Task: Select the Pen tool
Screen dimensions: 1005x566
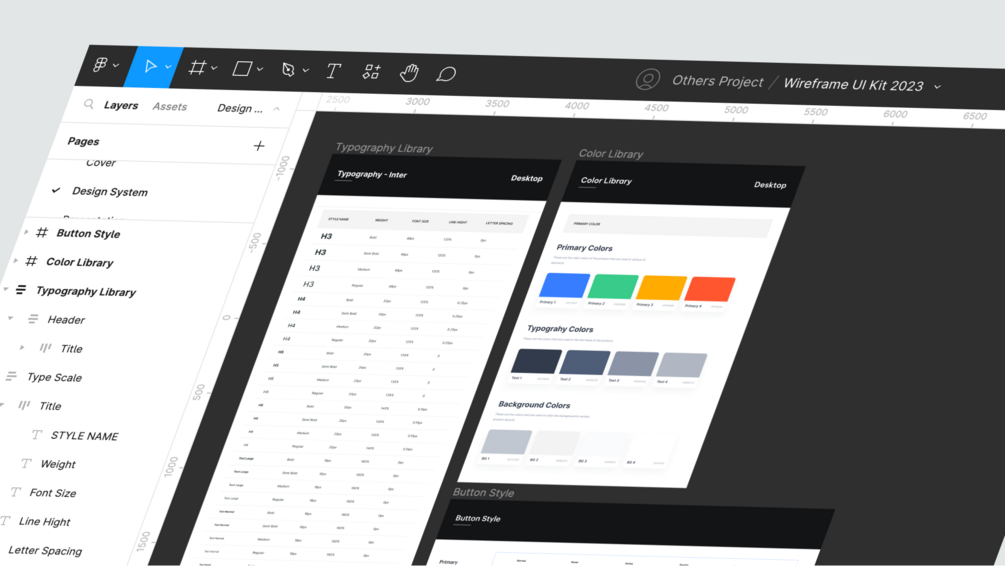Action: [288, 70]
